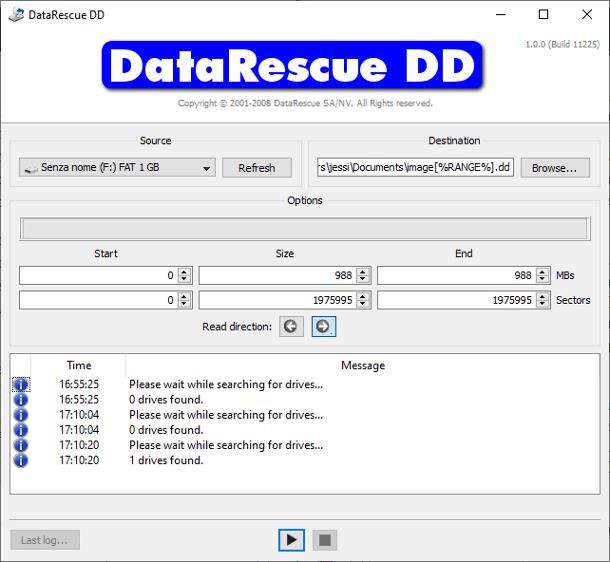Select message '0 drives found.' at 16:55:25
This screenshot has width=610, height=562.
point(166,399)
